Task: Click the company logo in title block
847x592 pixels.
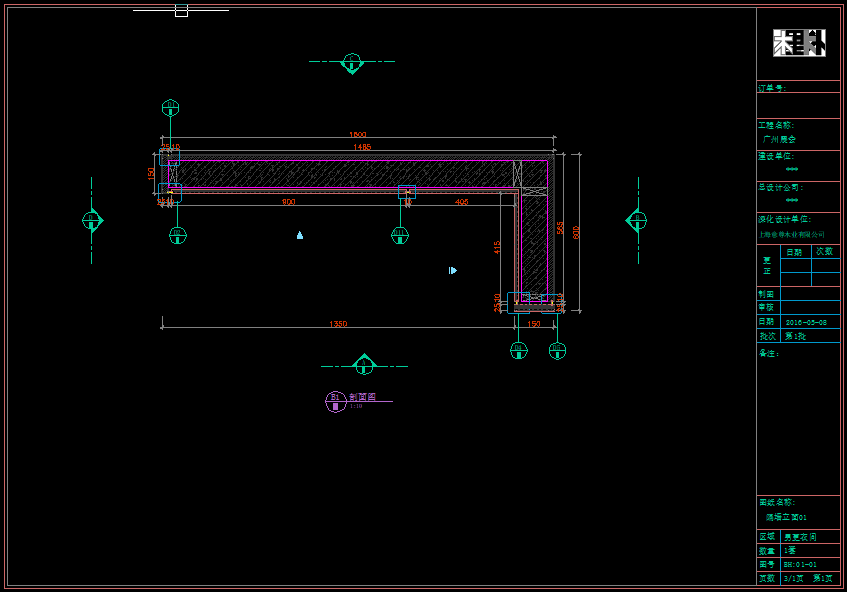Action: click(x=799, y=43)
